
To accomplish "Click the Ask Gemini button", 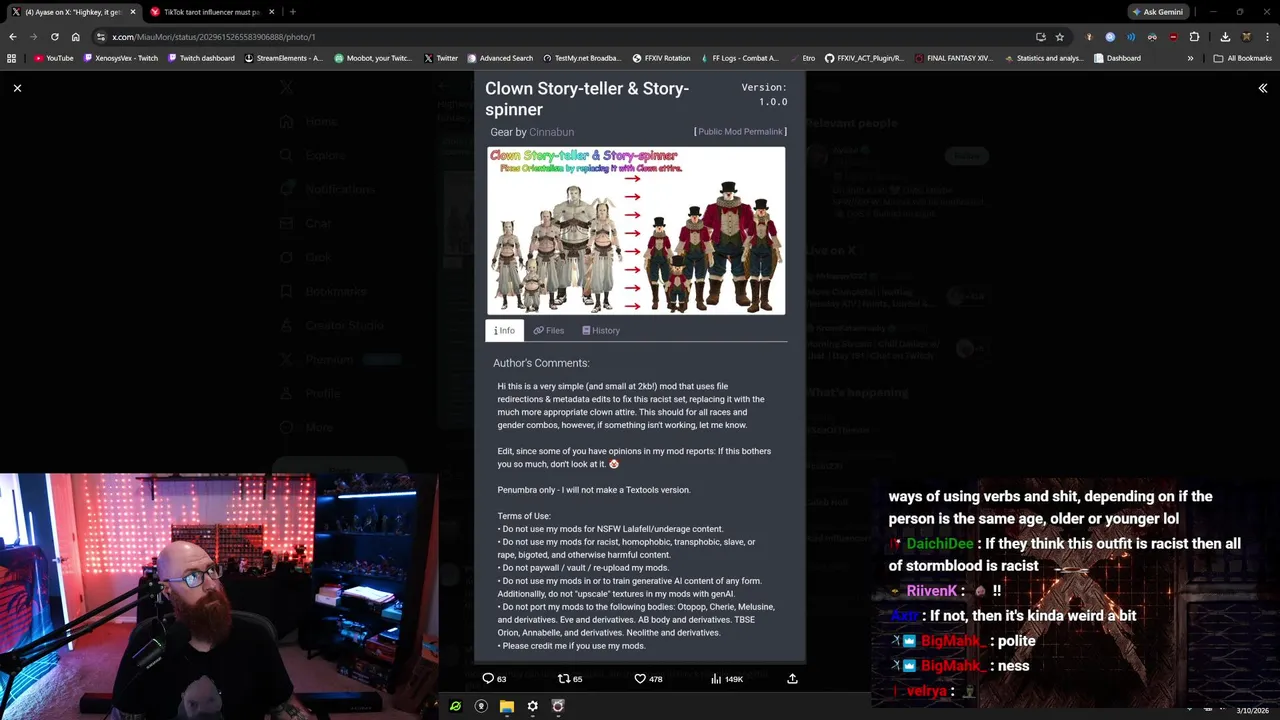I will [x=1157, y=12].
